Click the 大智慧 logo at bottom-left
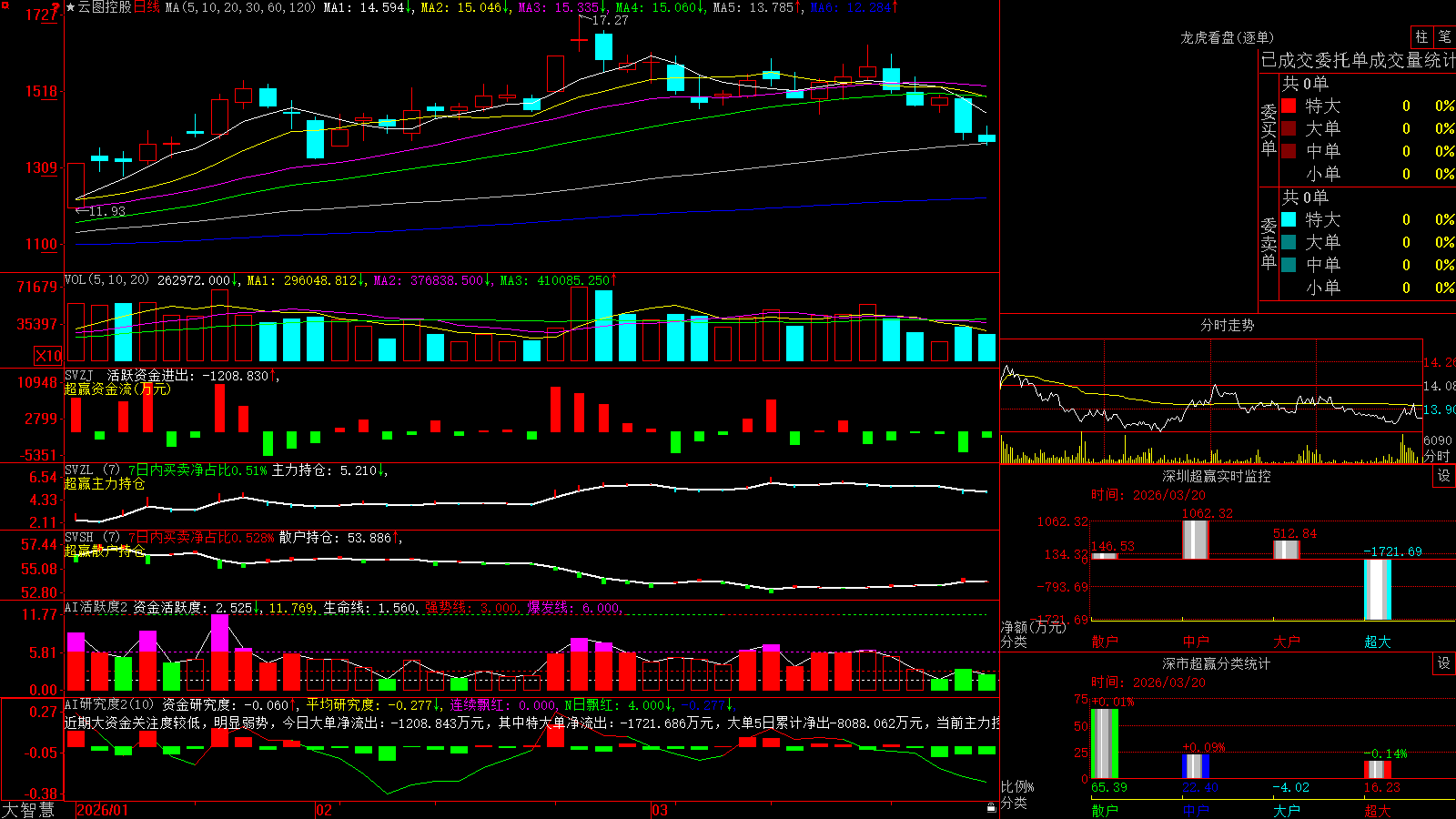1456x819 pixels. tap(28, 810)
